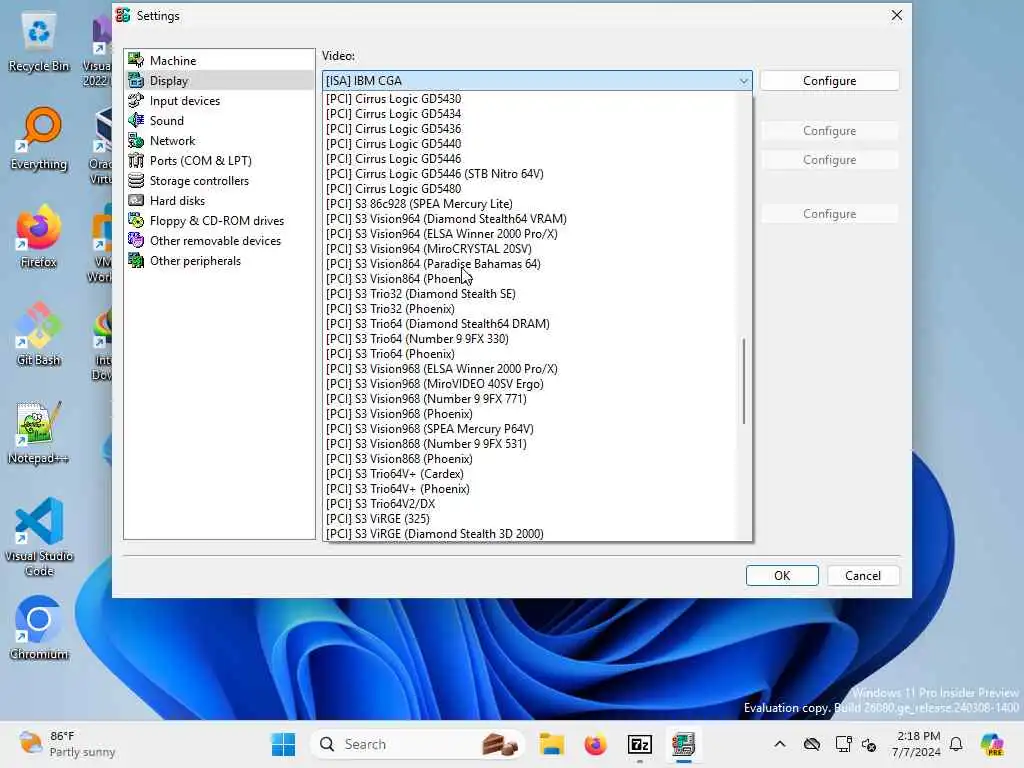The width and height of the screenshot is (1024, 768).
Task: Select the Floppy & CD-ROM drives icon
Action: [136, 221]
